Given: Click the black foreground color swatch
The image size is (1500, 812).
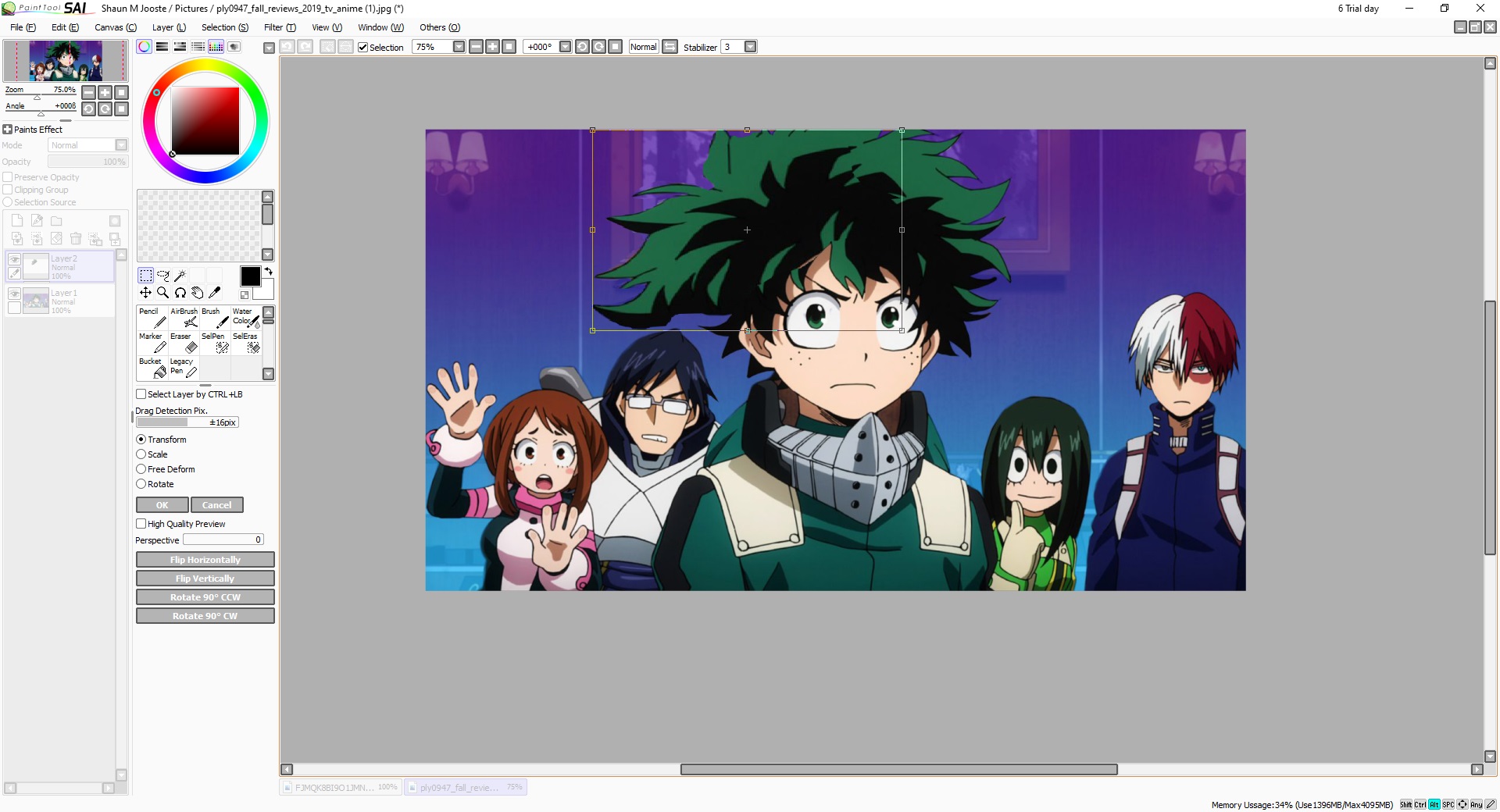Looking at the screenshot, I should click(250, 276).
